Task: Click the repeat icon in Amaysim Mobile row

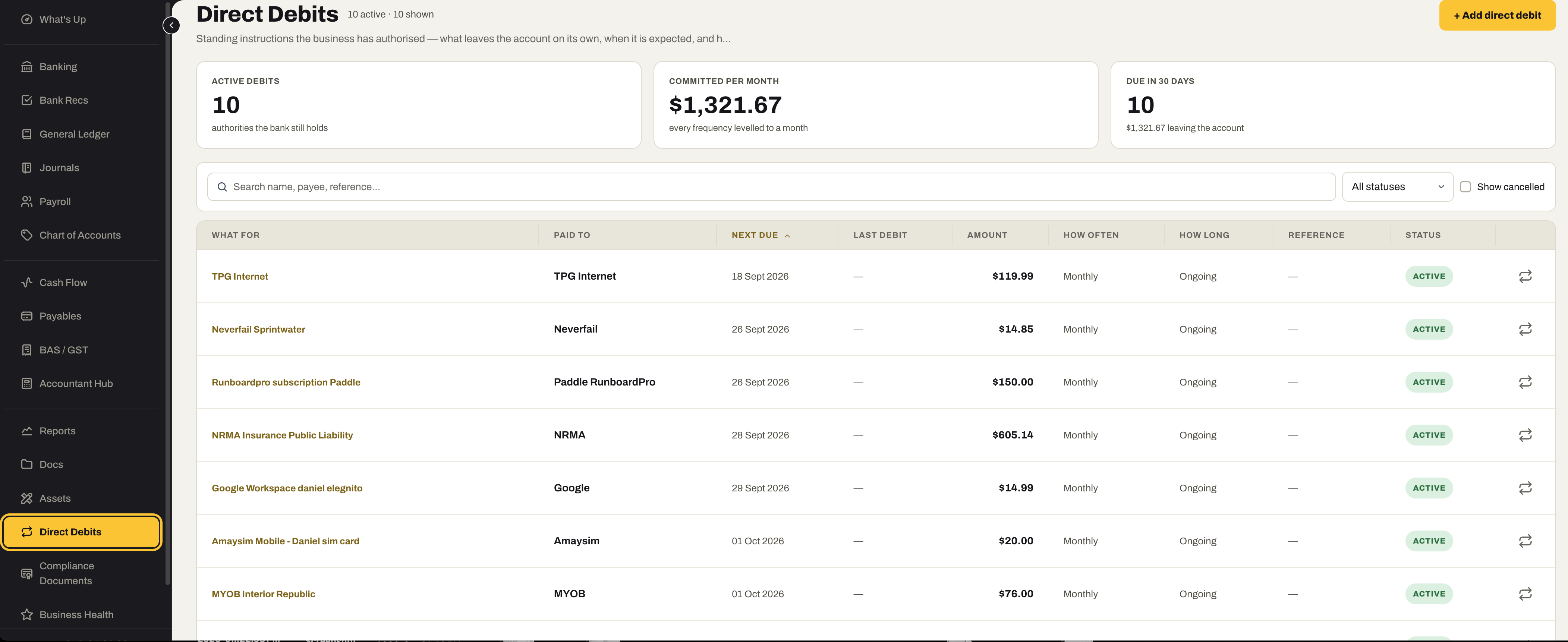Action: pos(1525,541)
